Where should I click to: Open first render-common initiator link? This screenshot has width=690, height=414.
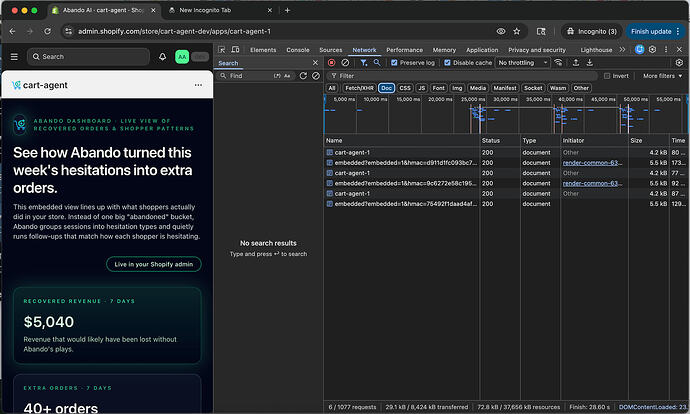[592, 163]
